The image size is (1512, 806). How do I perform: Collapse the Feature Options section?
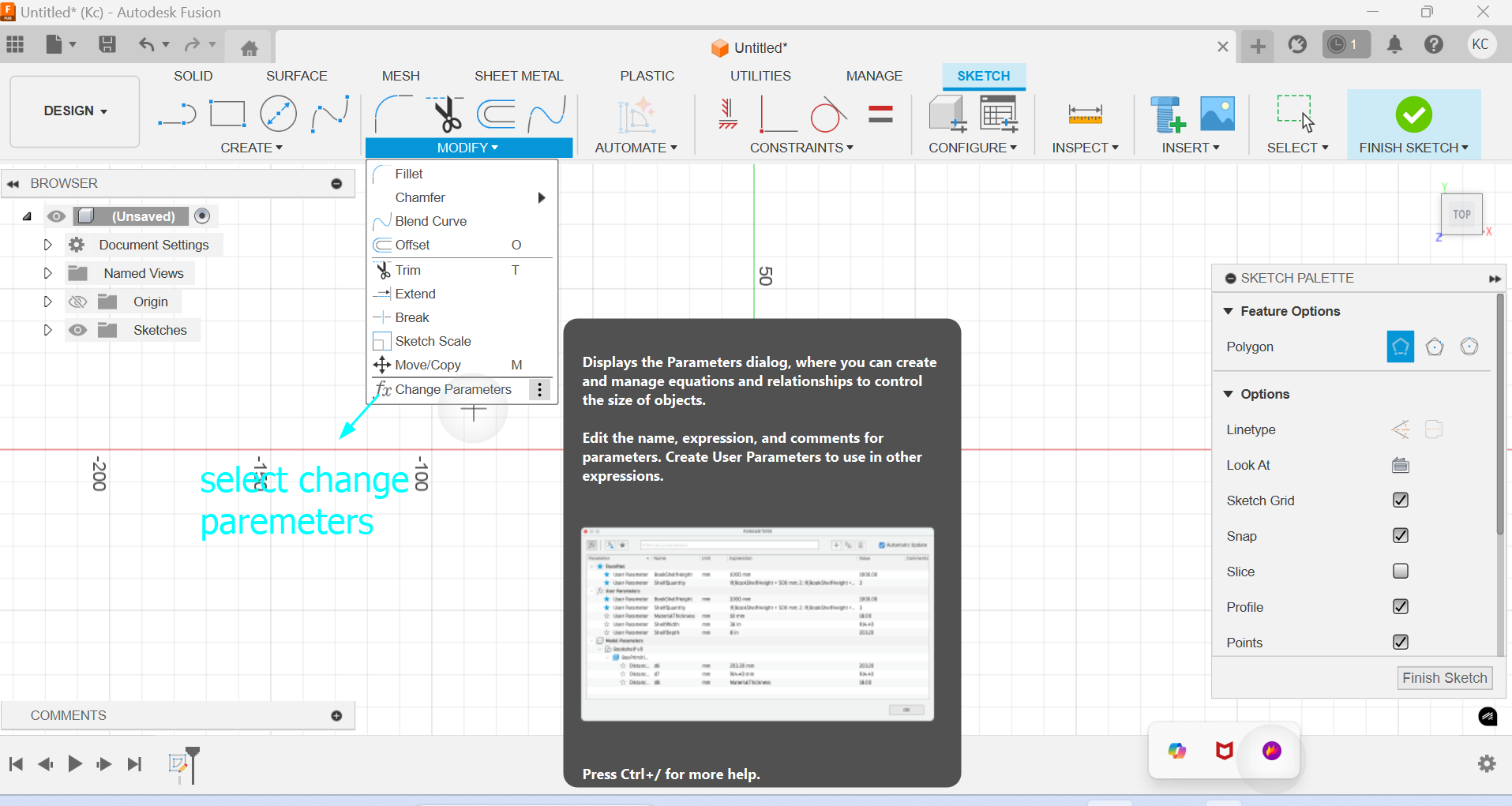click(x=1228, y=311)
